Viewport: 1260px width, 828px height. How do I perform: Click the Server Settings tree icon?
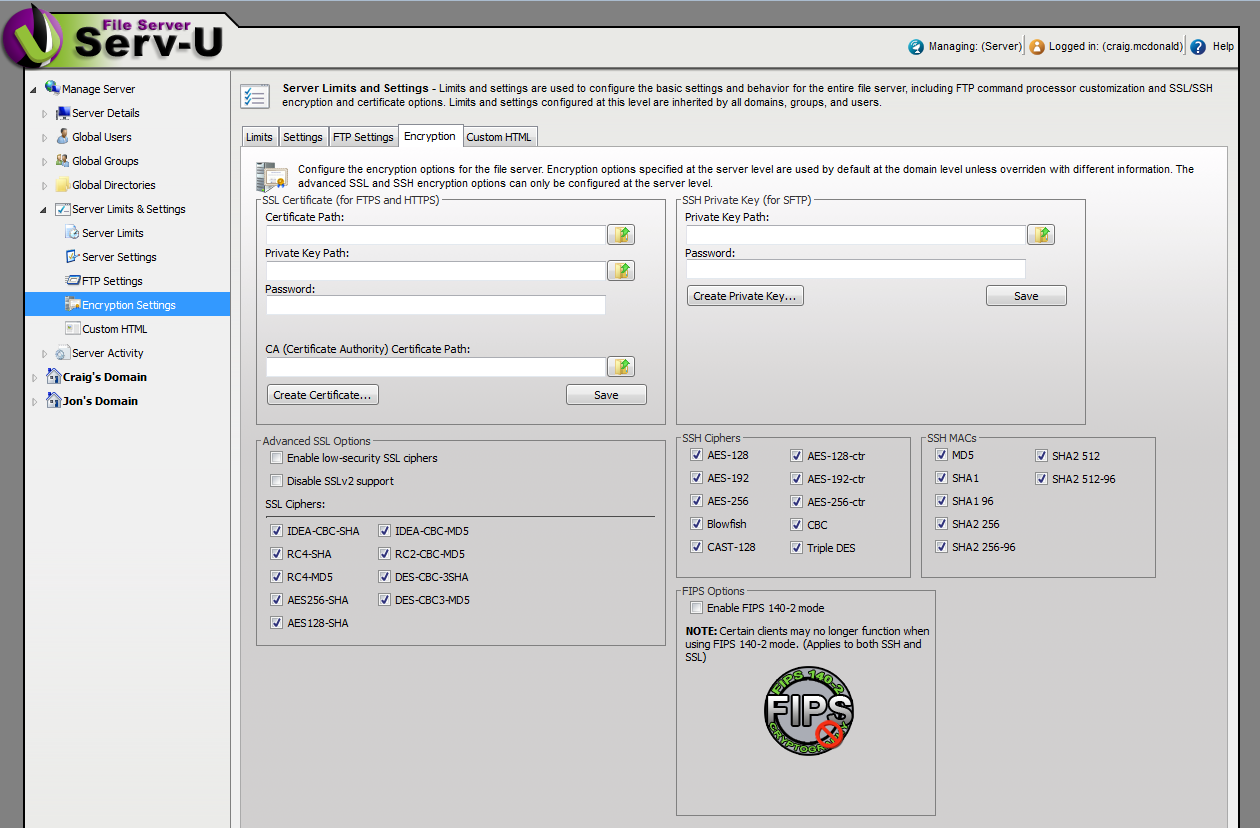tap(72, 257)
